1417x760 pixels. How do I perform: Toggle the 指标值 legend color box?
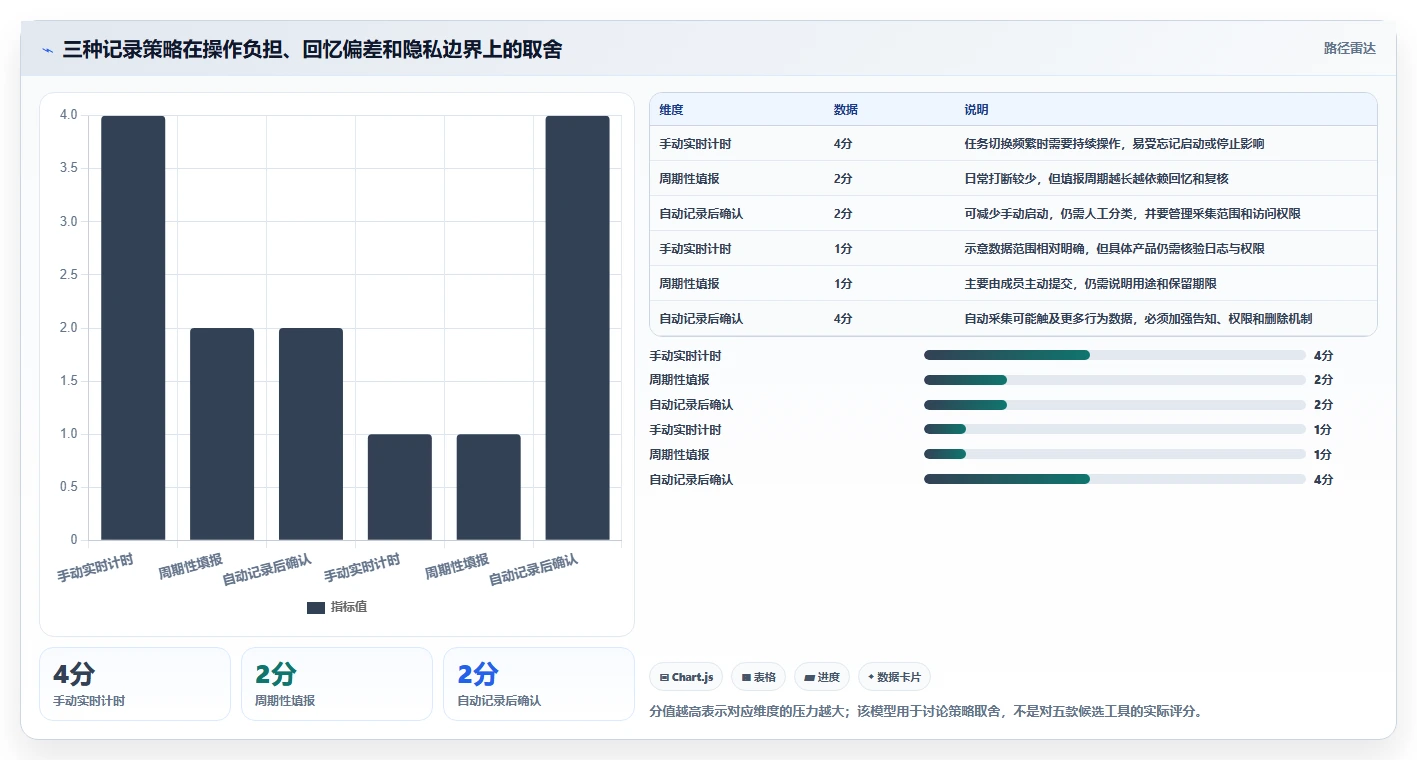pos(316,608)
